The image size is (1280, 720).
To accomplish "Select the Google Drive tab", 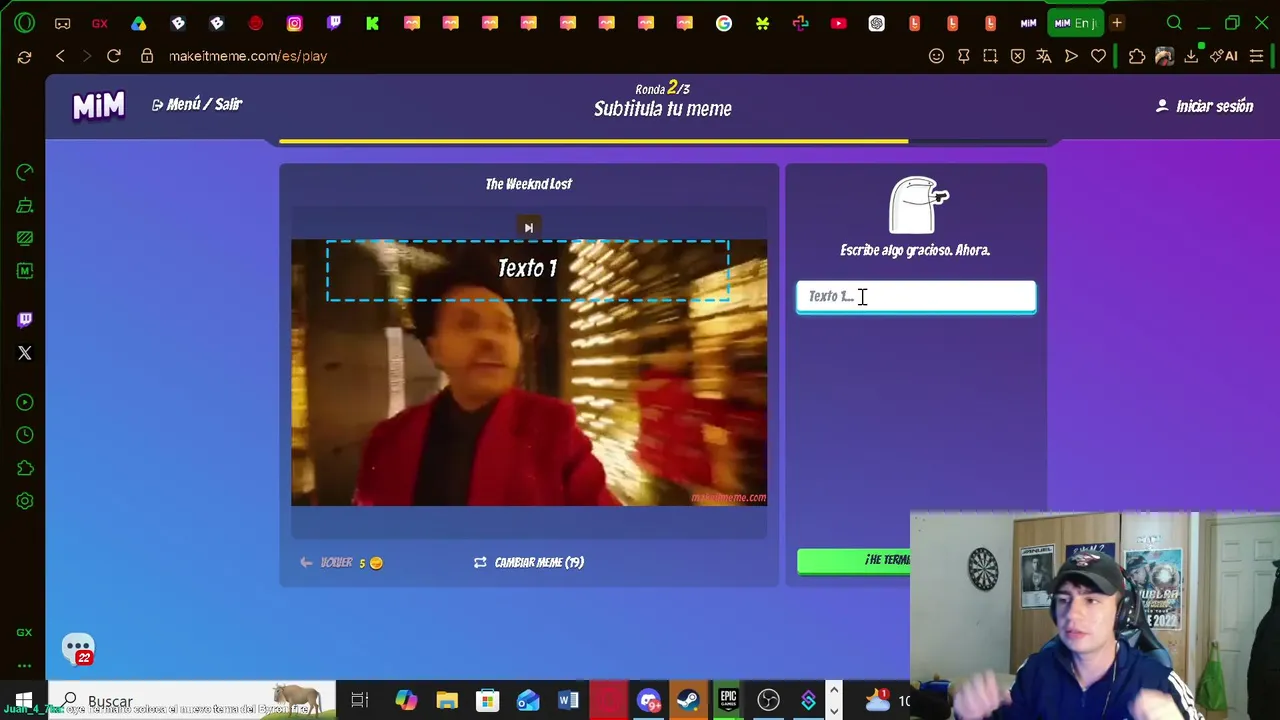I will pos(139,23).
